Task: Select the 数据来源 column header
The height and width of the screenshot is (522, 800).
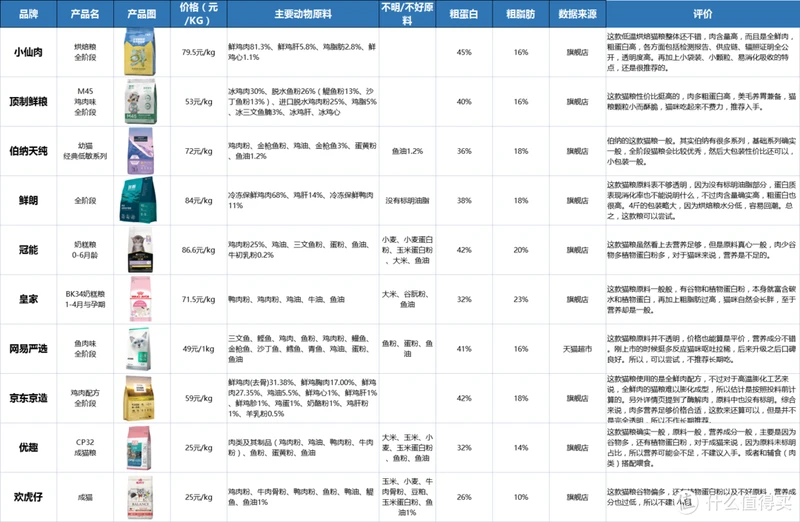Action: pos(578,14)
